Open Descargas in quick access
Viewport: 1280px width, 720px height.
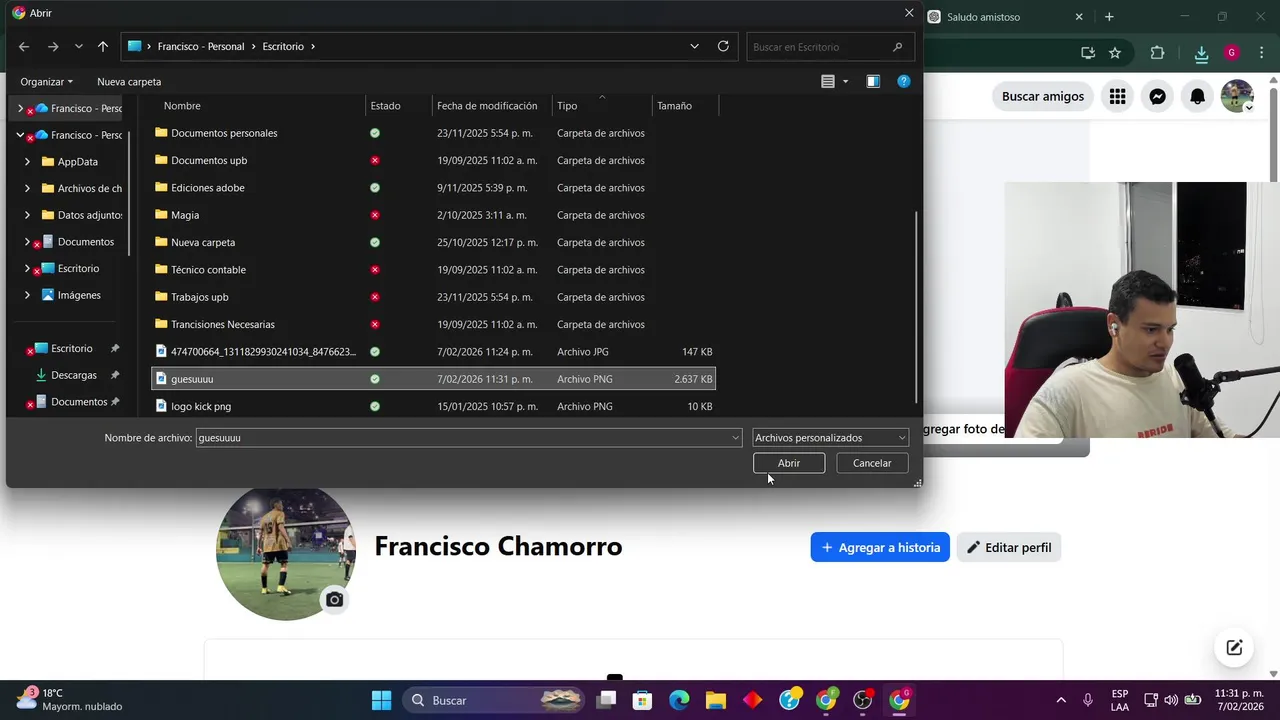point(73,375)
